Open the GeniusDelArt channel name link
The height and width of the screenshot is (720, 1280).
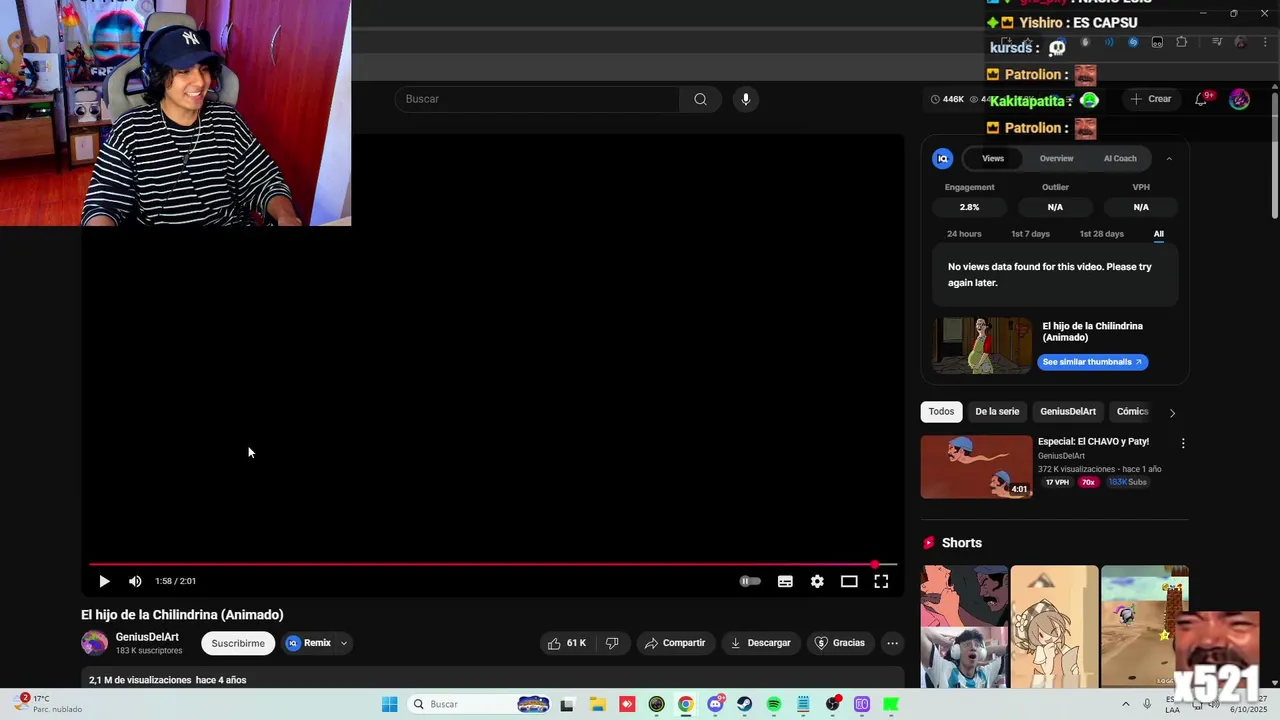[x=147, y=637]
